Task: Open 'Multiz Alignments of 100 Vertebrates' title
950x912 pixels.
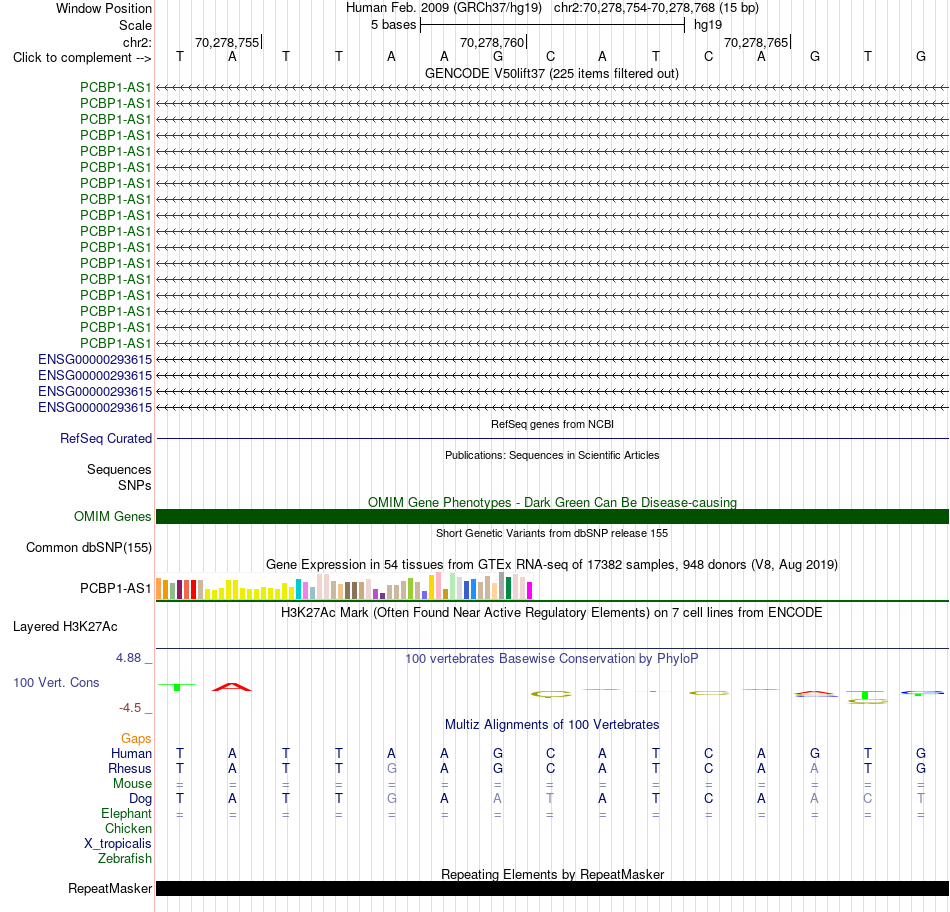Action: click(x=552, y=724)
